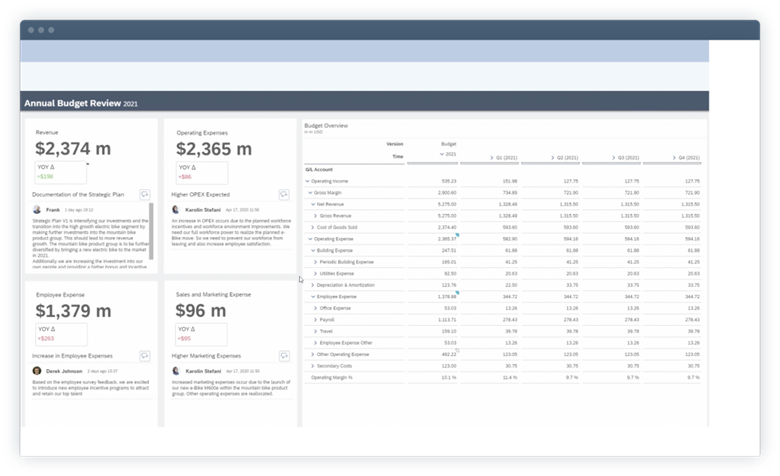
Task: Click the Karolin Stefani name in OPEX comment
Action: click(x=205, y=211)
